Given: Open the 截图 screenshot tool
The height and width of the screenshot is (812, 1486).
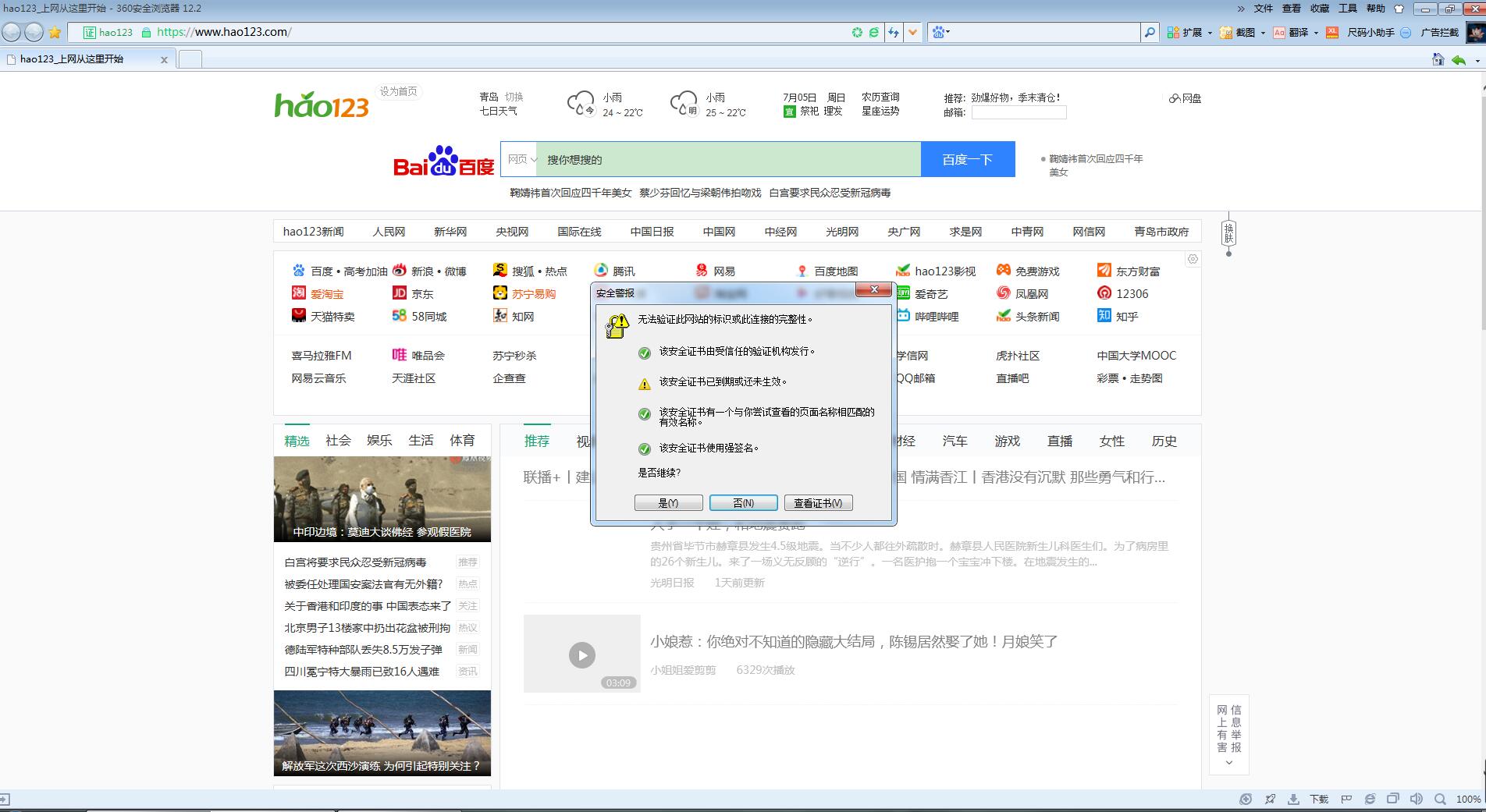Looking at the screenshot, I should pyautogui.click(x=1239, y=32).
